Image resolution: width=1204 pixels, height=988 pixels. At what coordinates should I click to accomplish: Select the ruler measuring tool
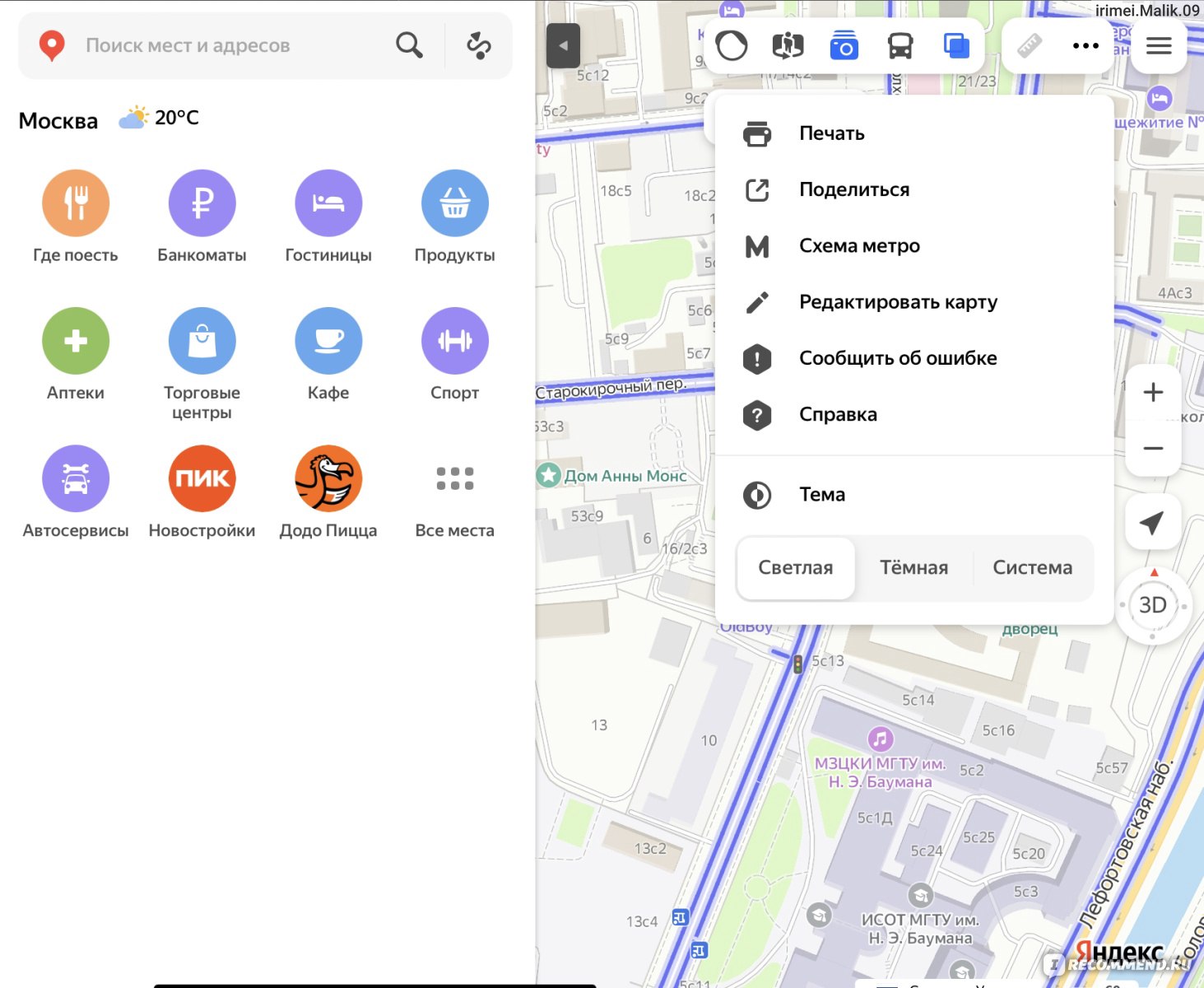click(x=1030, y=45)
